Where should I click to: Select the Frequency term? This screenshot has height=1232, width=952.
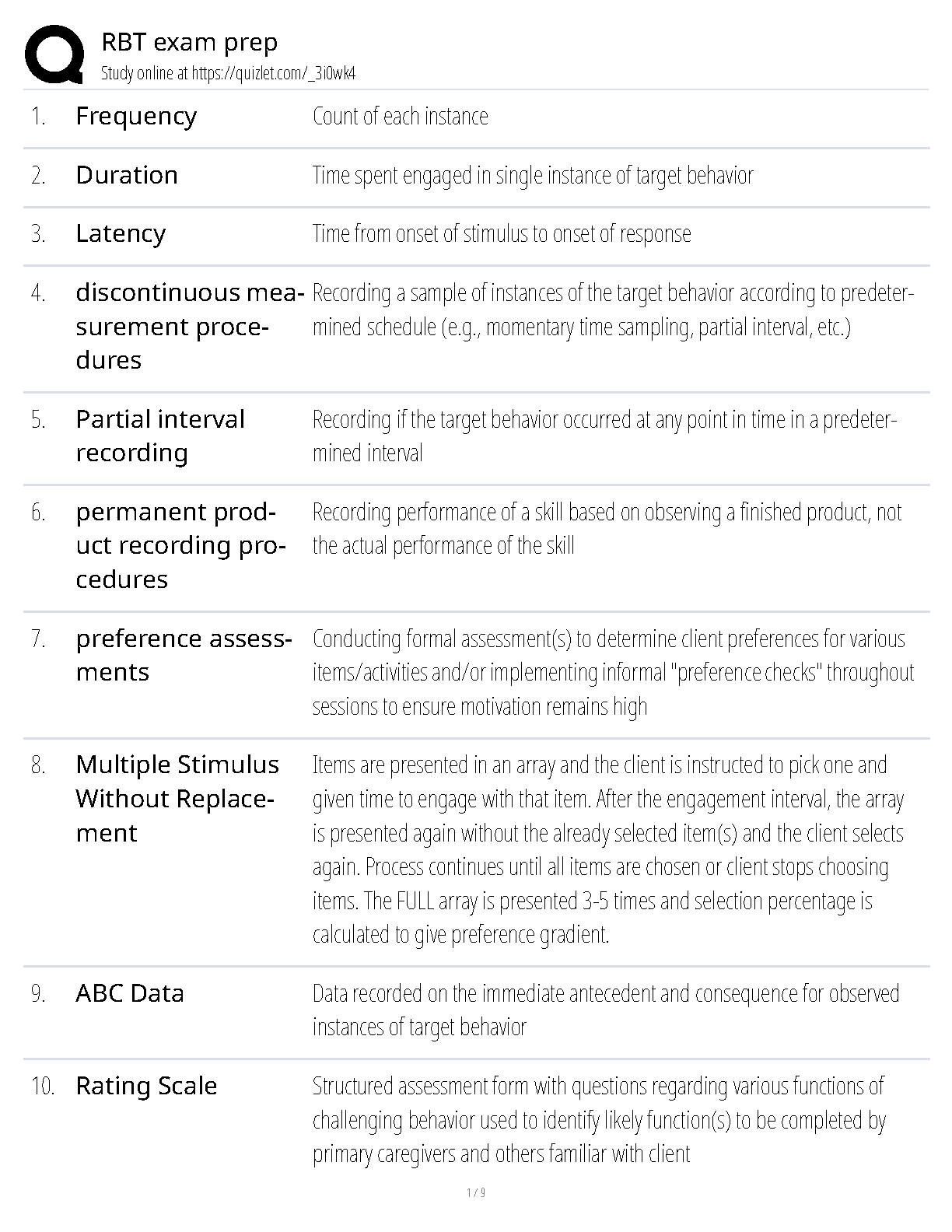(136, 117)
